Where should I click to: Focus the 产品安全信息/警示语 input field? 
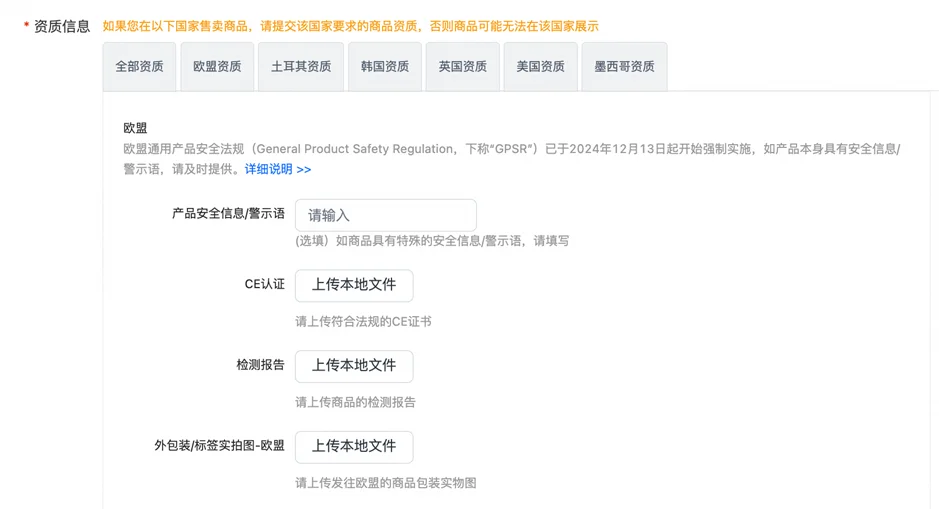(385, 215)
